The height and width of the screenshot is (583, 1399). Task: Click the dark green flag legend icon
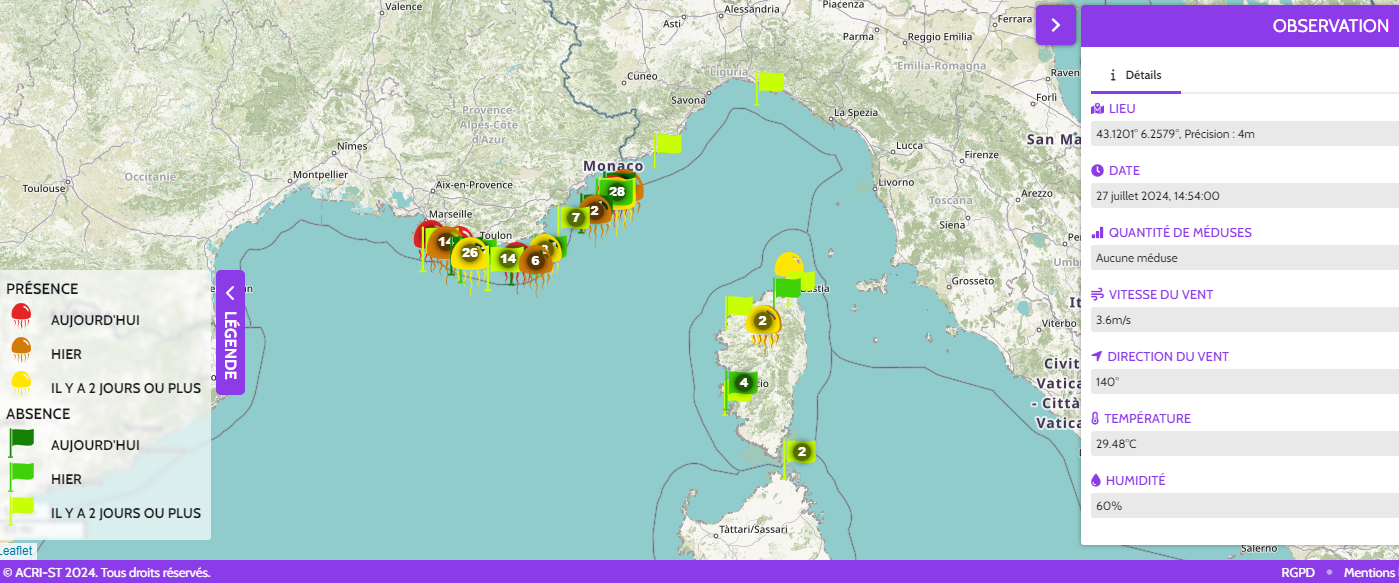coord(21,444)
